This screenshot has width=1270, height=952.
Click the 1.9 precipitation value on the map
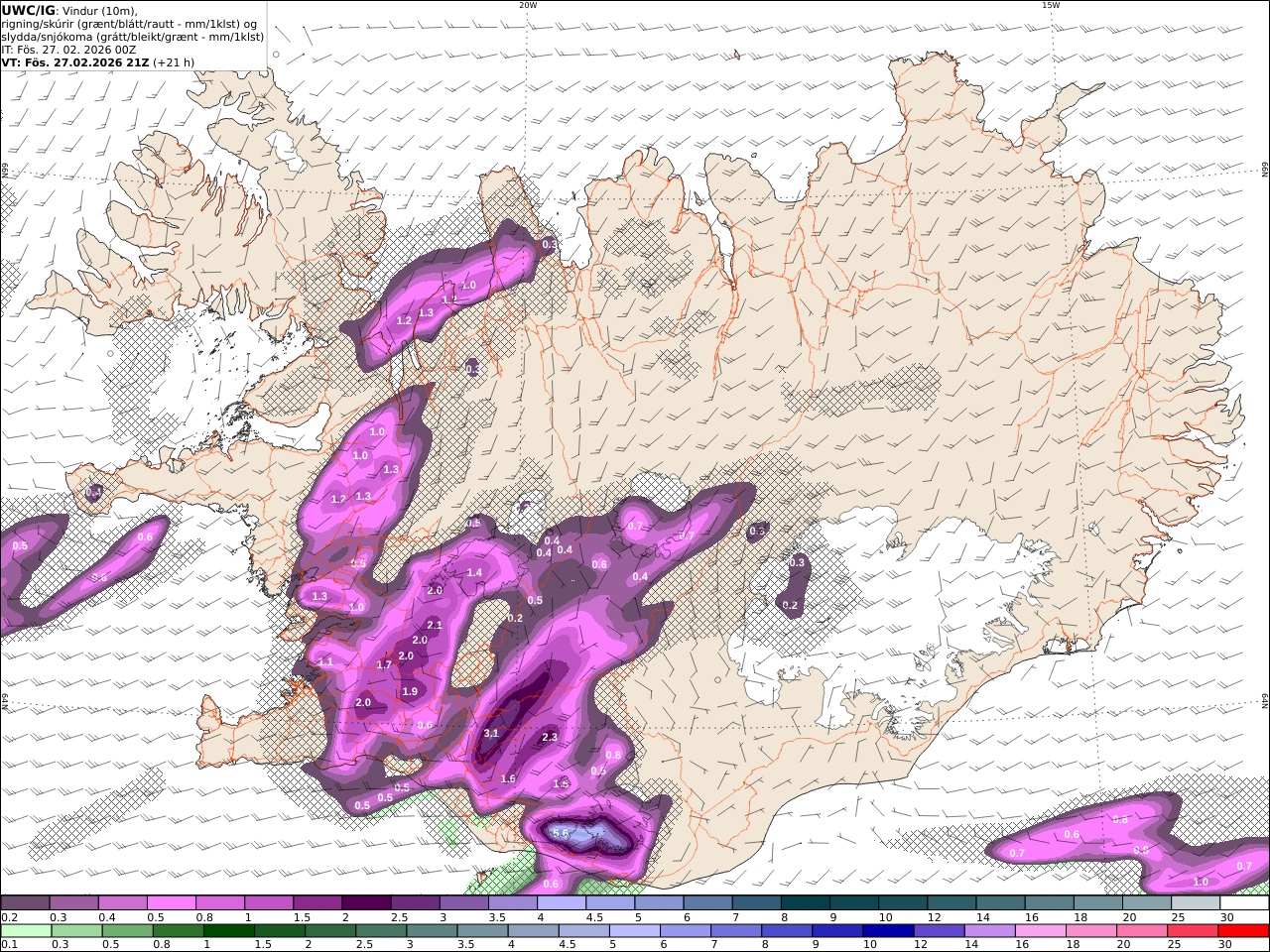pyautogui.click(x=410, y=691)
